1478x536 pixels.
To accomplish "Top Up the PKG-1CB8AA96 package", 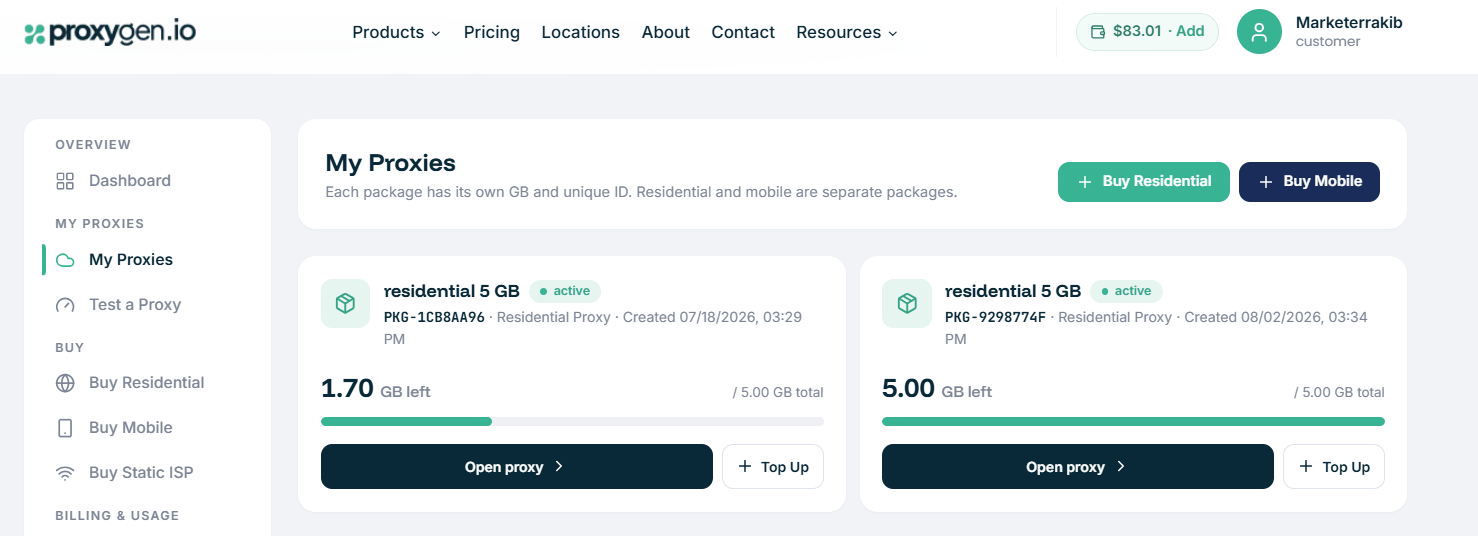I will tap(773, 467).
